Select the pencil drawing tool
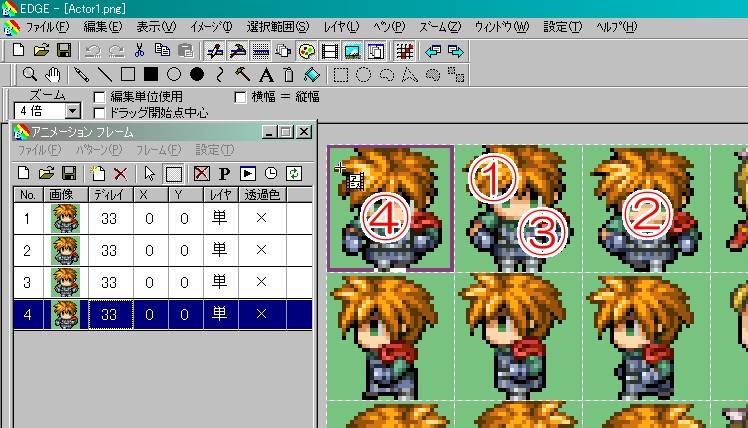This screenshot has height=428, width=748. [82, 74]
